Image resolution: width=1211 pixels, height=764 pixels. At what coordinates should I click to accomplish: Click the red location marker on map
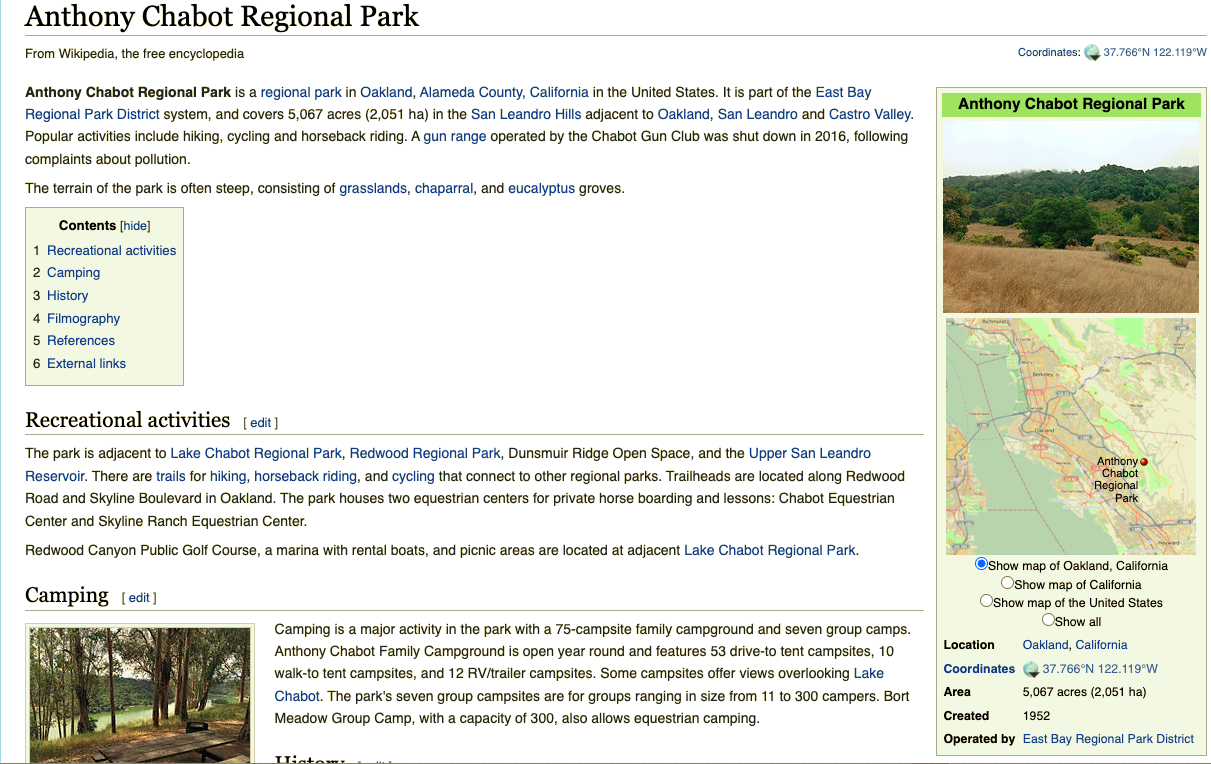(1144, 462)
